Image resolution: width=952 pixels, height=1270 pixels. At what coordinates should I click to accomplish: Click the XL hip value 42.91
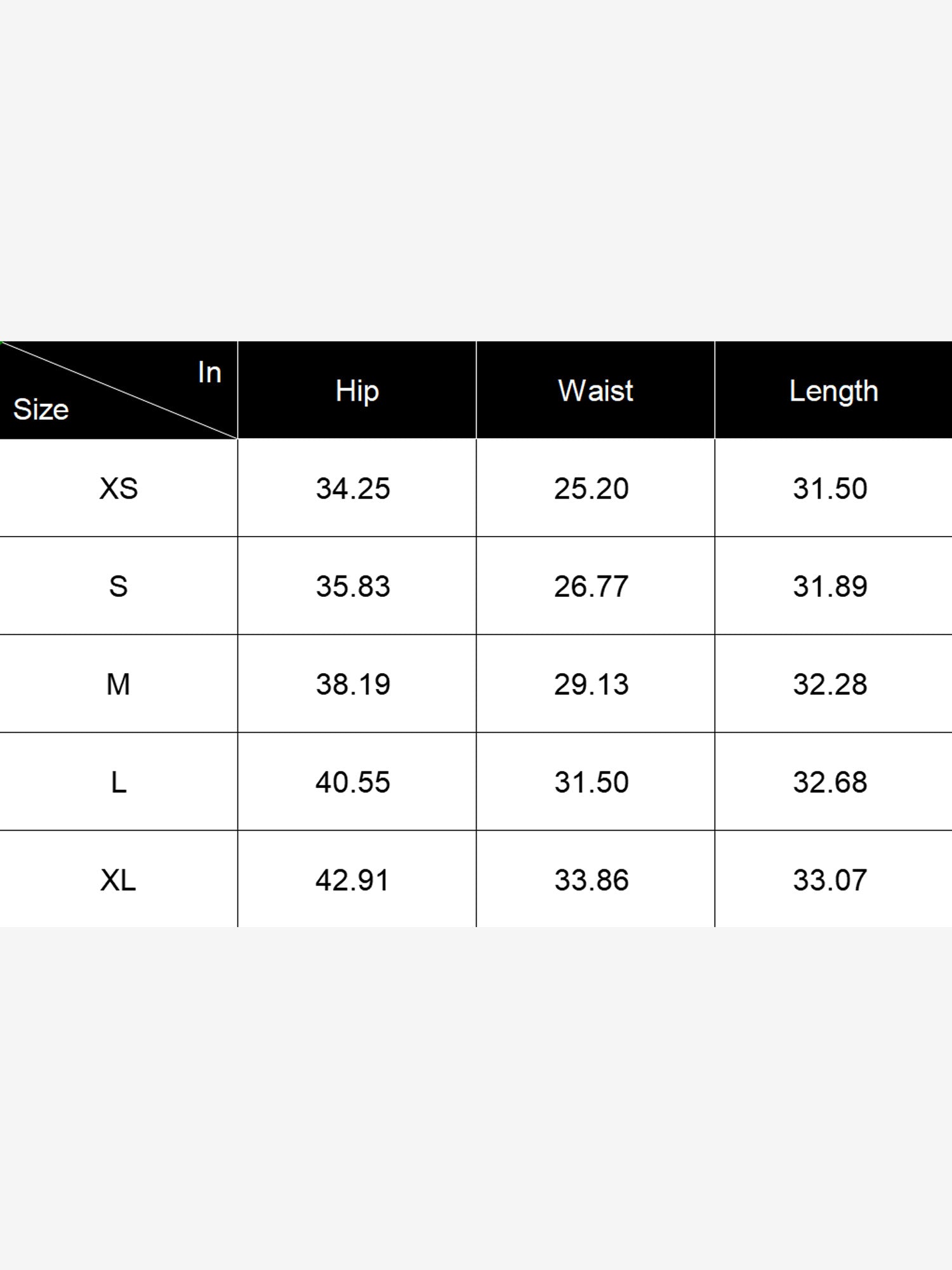coord(352,880)
